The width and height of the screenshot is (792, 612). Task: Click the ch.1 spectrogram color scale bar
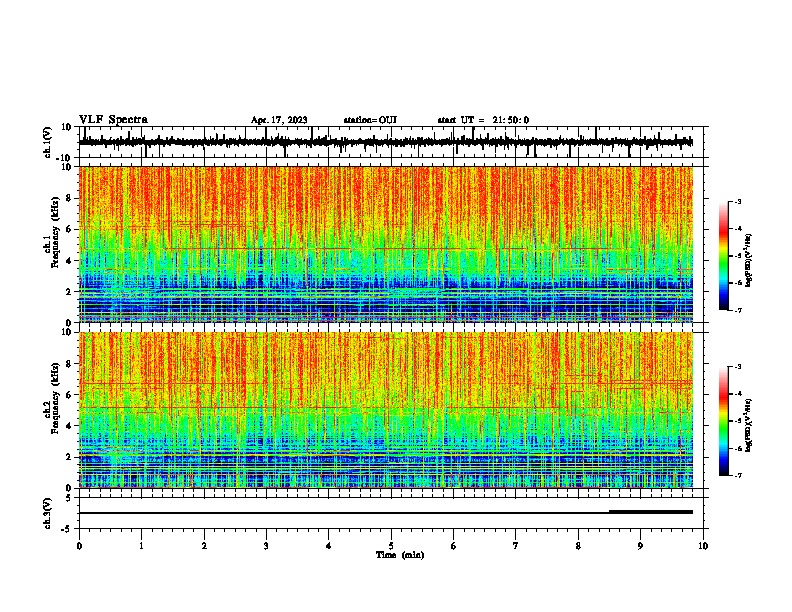723,256
